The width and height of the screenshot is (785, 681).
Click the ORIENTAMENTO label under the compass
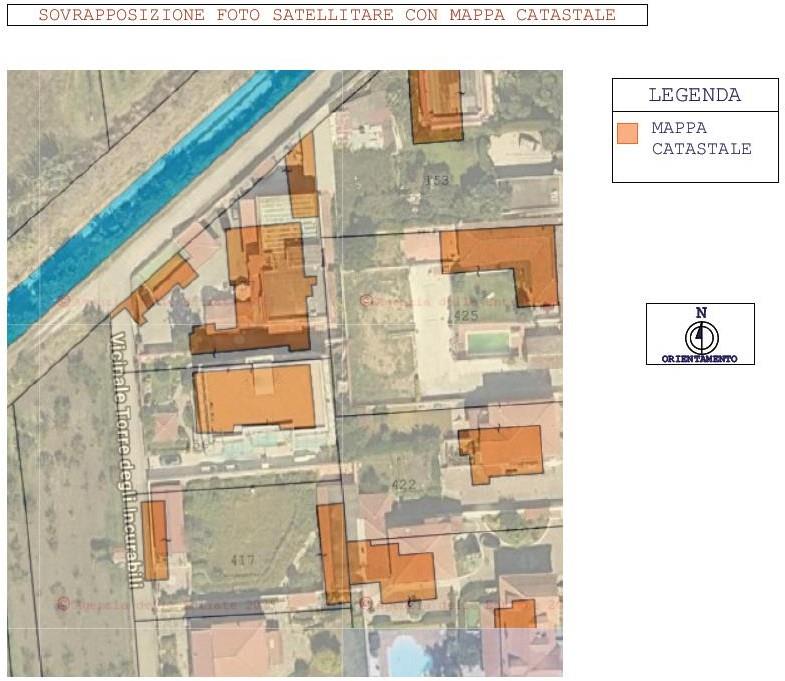click(x=700, y=358)
